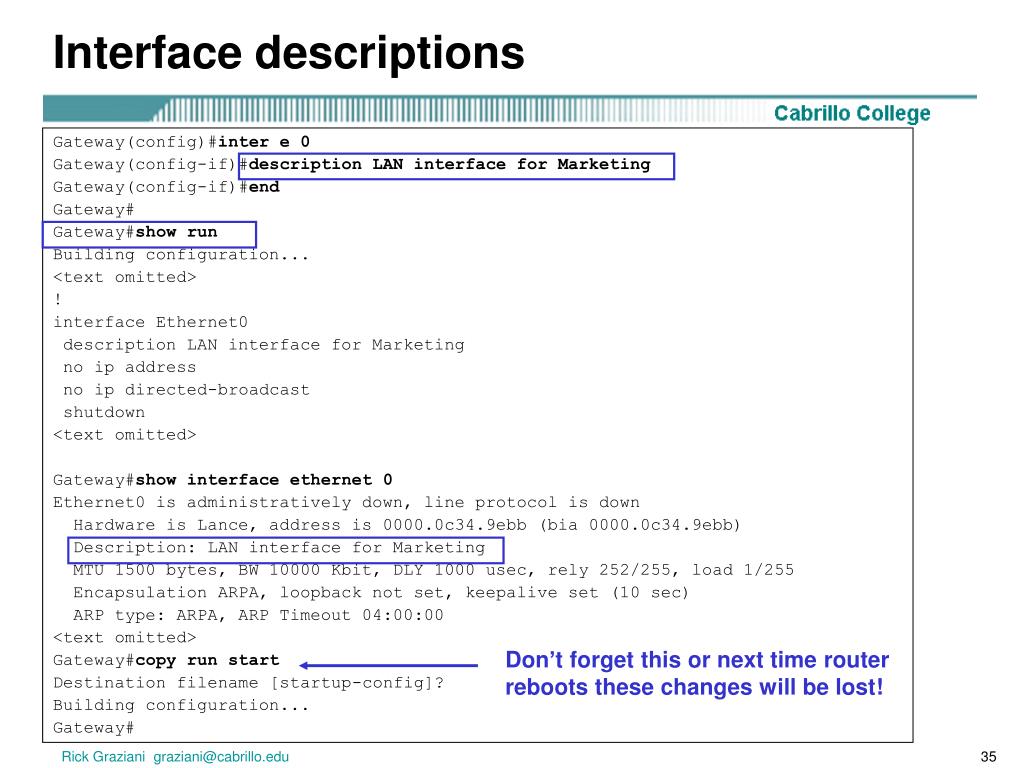This screenshot has height=768, width=1024.
Task: Click the 'Don't forget this' warning note
Action: pos(697,673)
